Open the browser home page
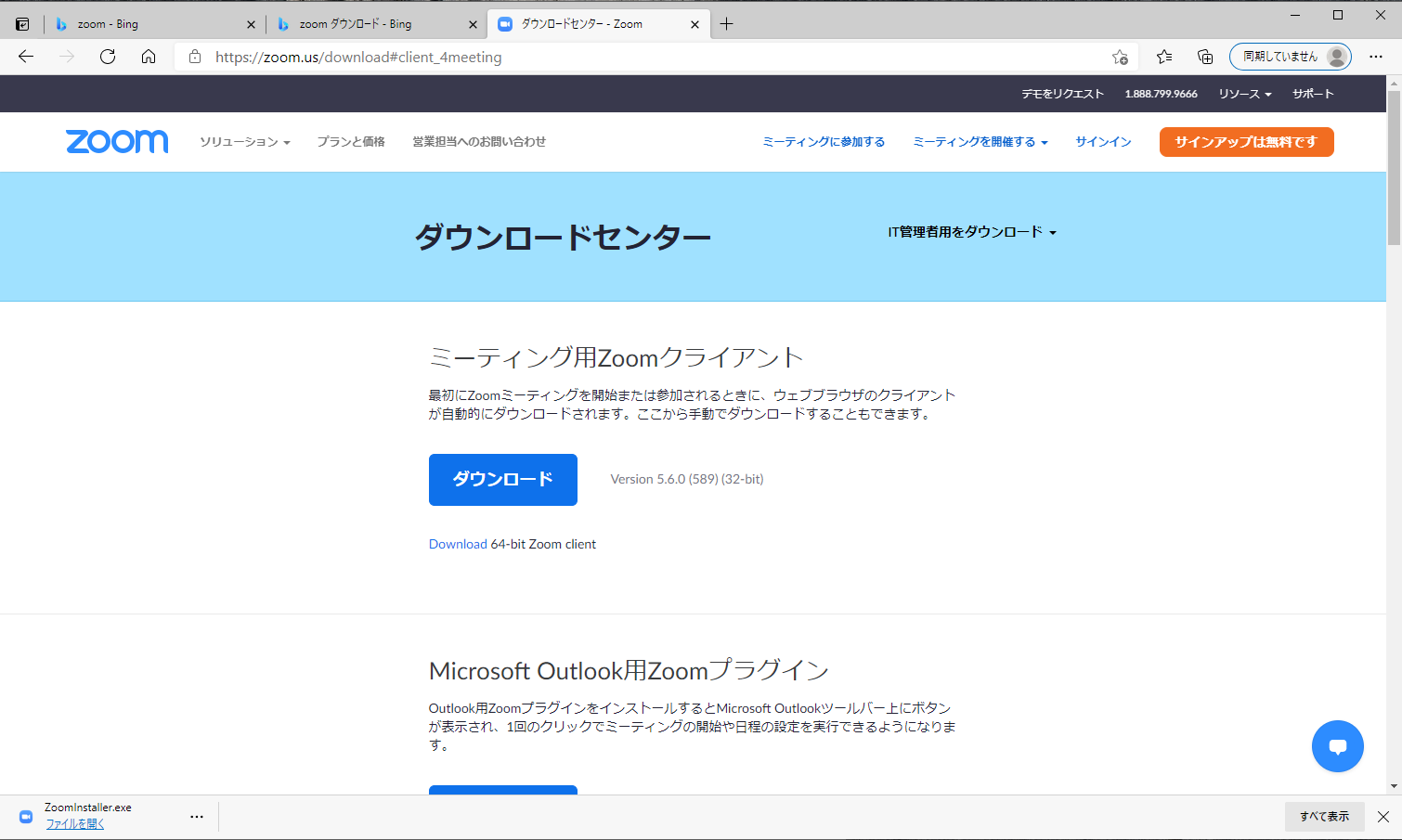This screenshot has width=1402, height=840. (149, 57)
